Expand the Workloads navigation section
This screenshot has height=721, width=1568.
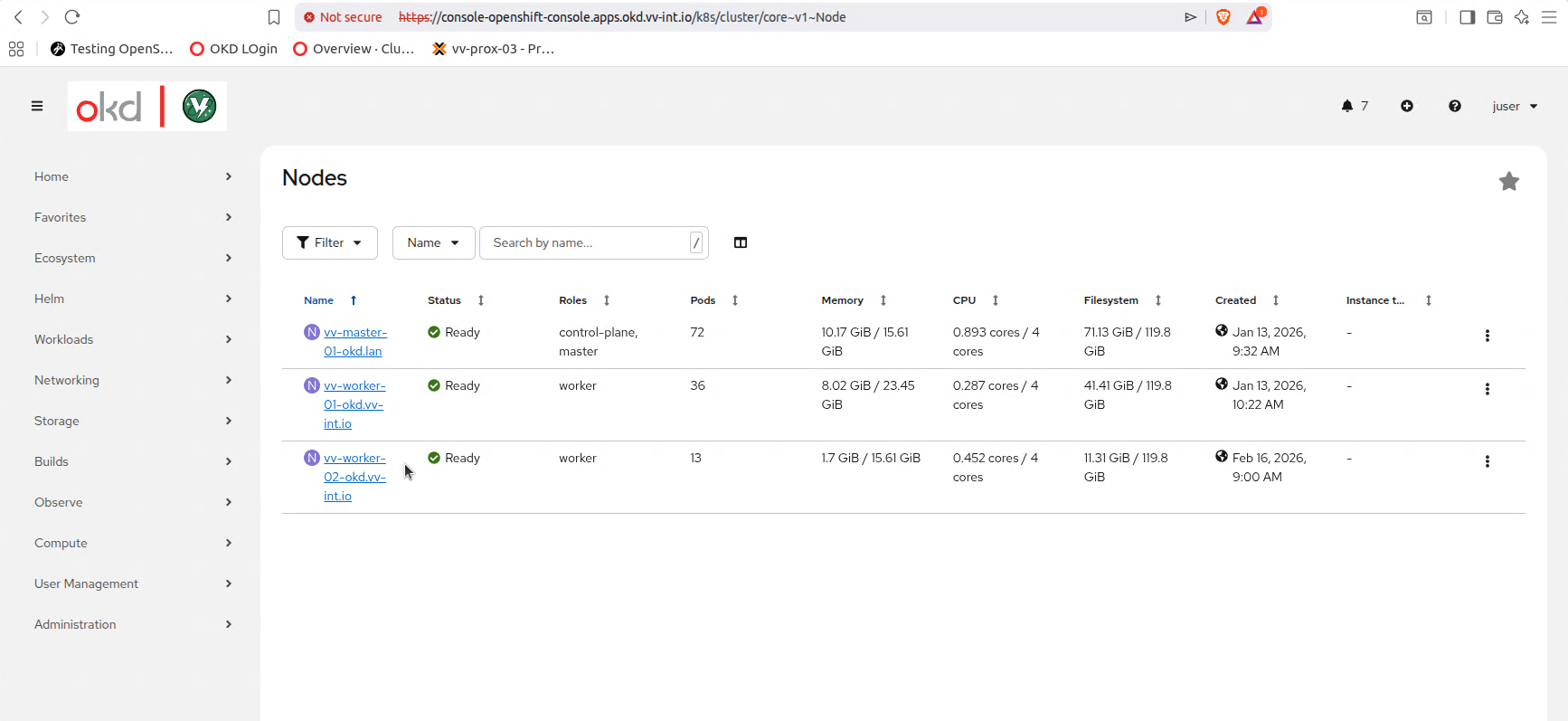point(132,339)
